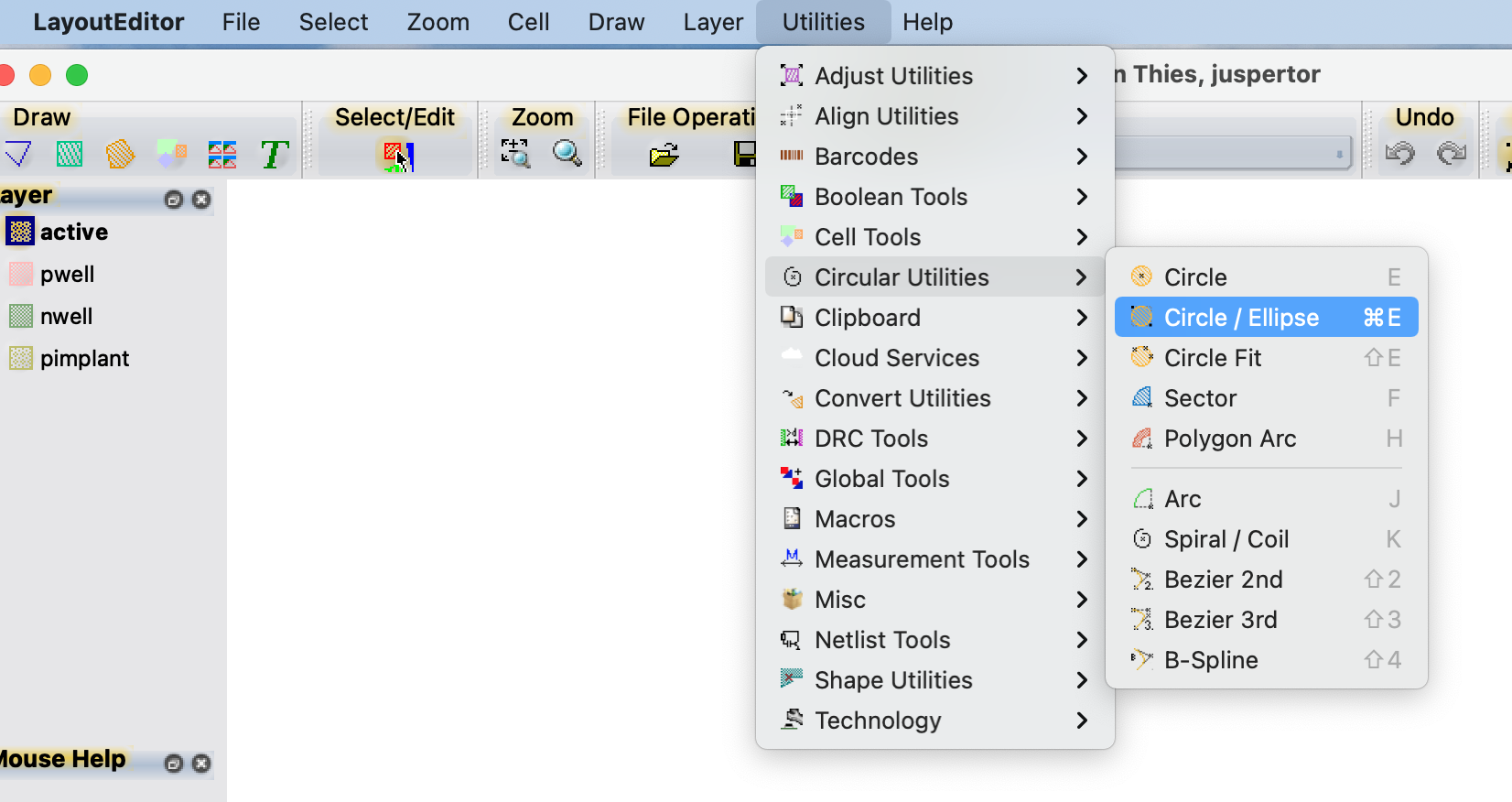This screenshot has height=802, width=1512.
Task: Expand Technology submenu
Action: [935, 721]
